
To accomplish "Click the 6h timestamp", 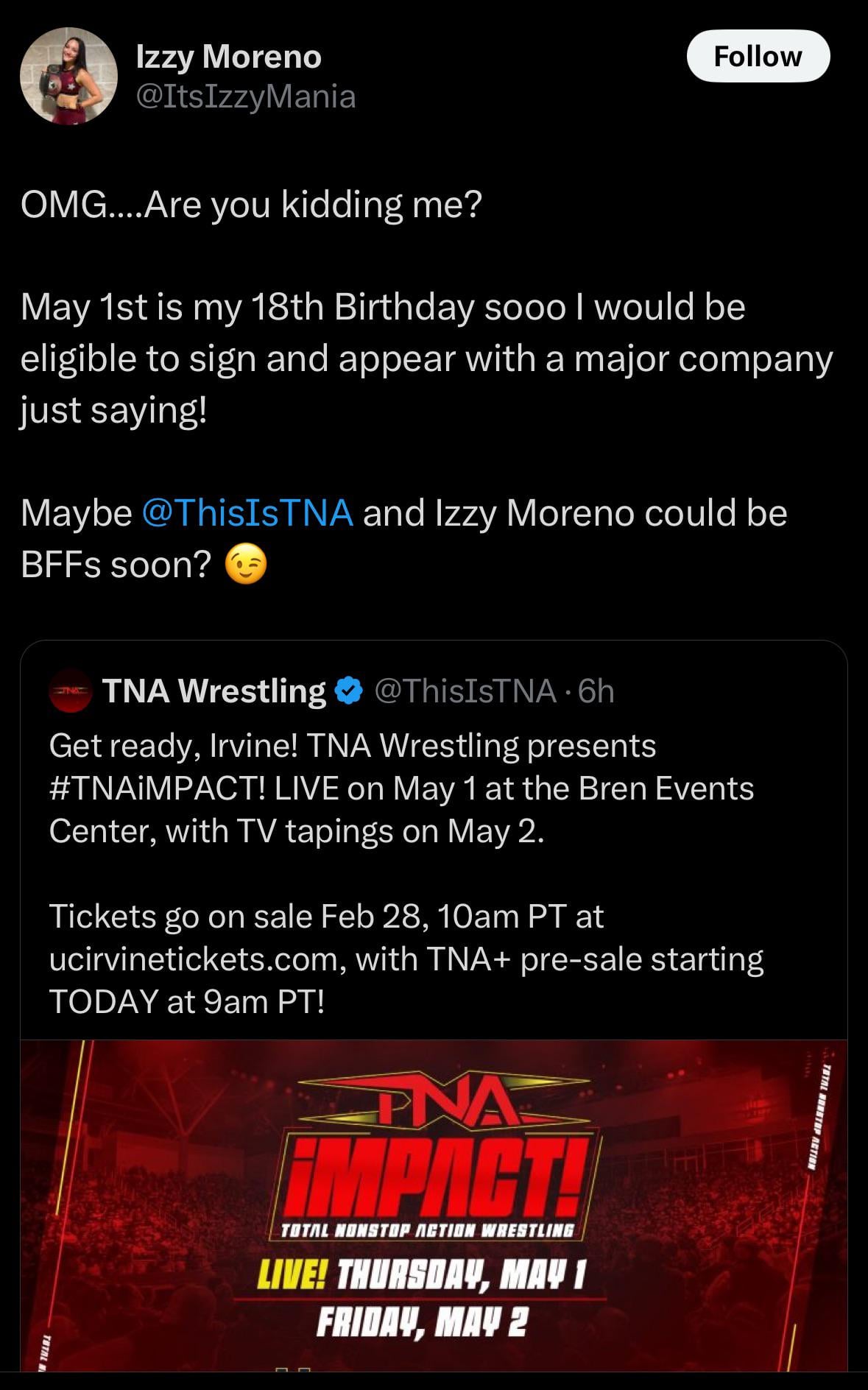I will point(596,691).
